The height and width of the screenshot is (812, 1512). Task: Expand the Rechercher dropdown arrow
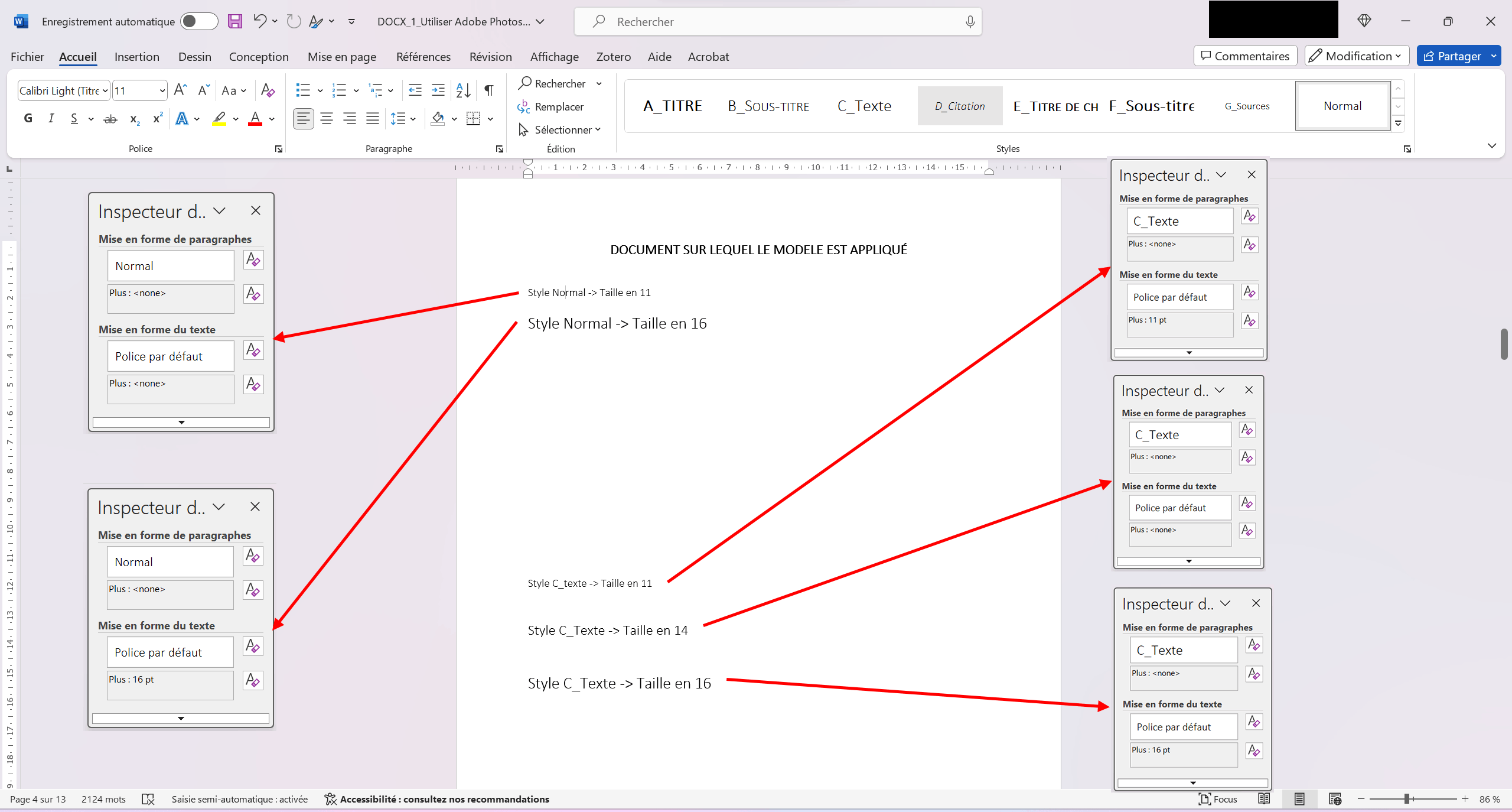point(599,84)
